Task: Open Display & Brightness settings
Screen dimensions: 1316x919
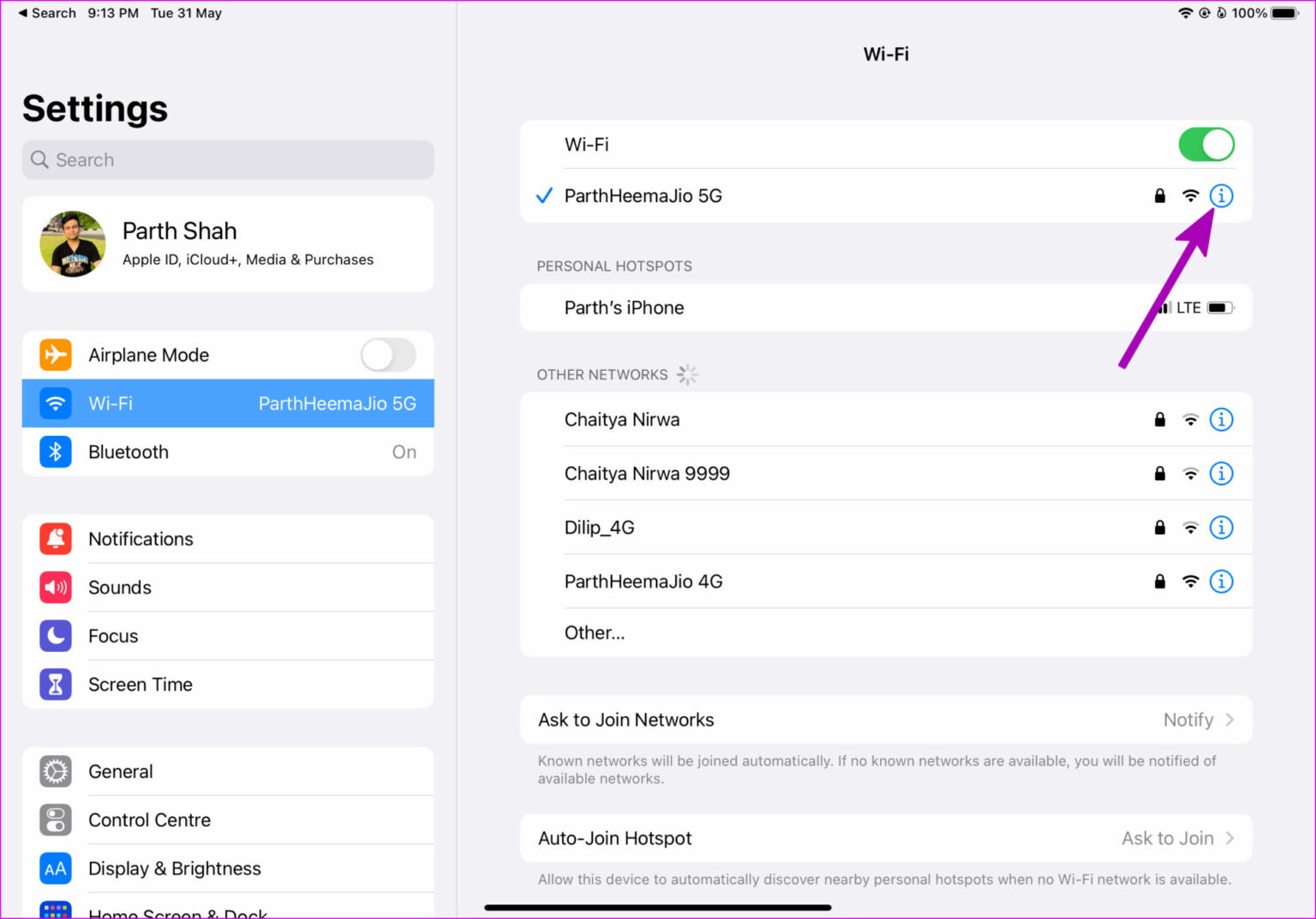Action: point(175,868)
